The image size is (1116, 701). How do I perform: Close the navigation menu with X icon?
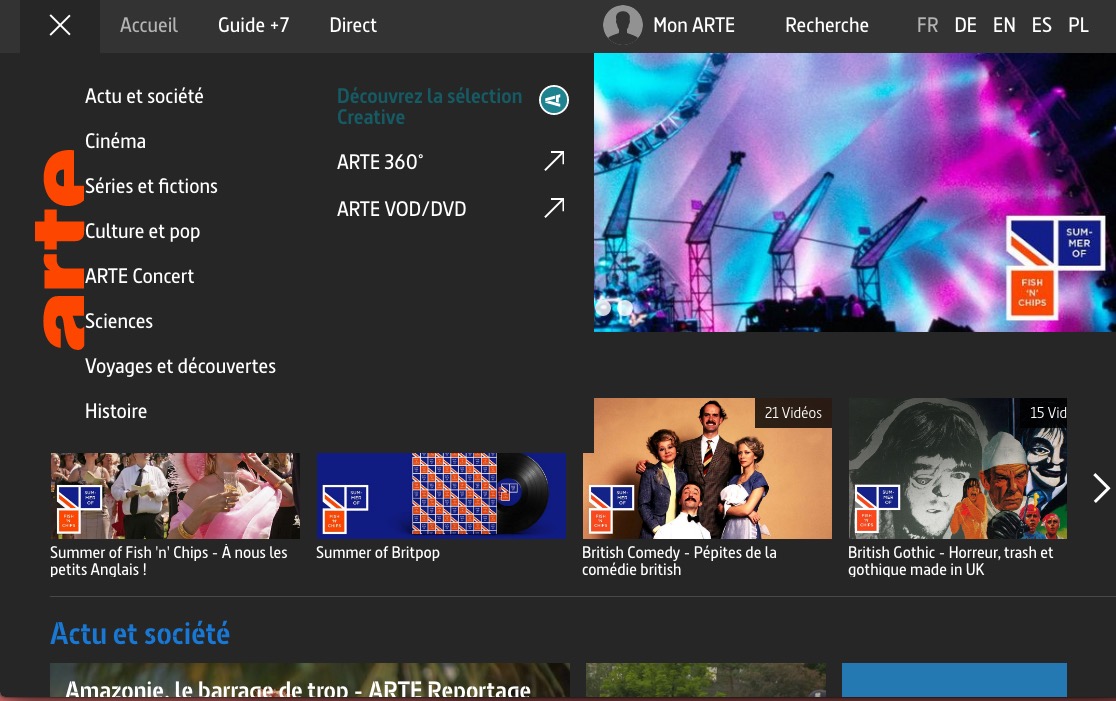60,26
